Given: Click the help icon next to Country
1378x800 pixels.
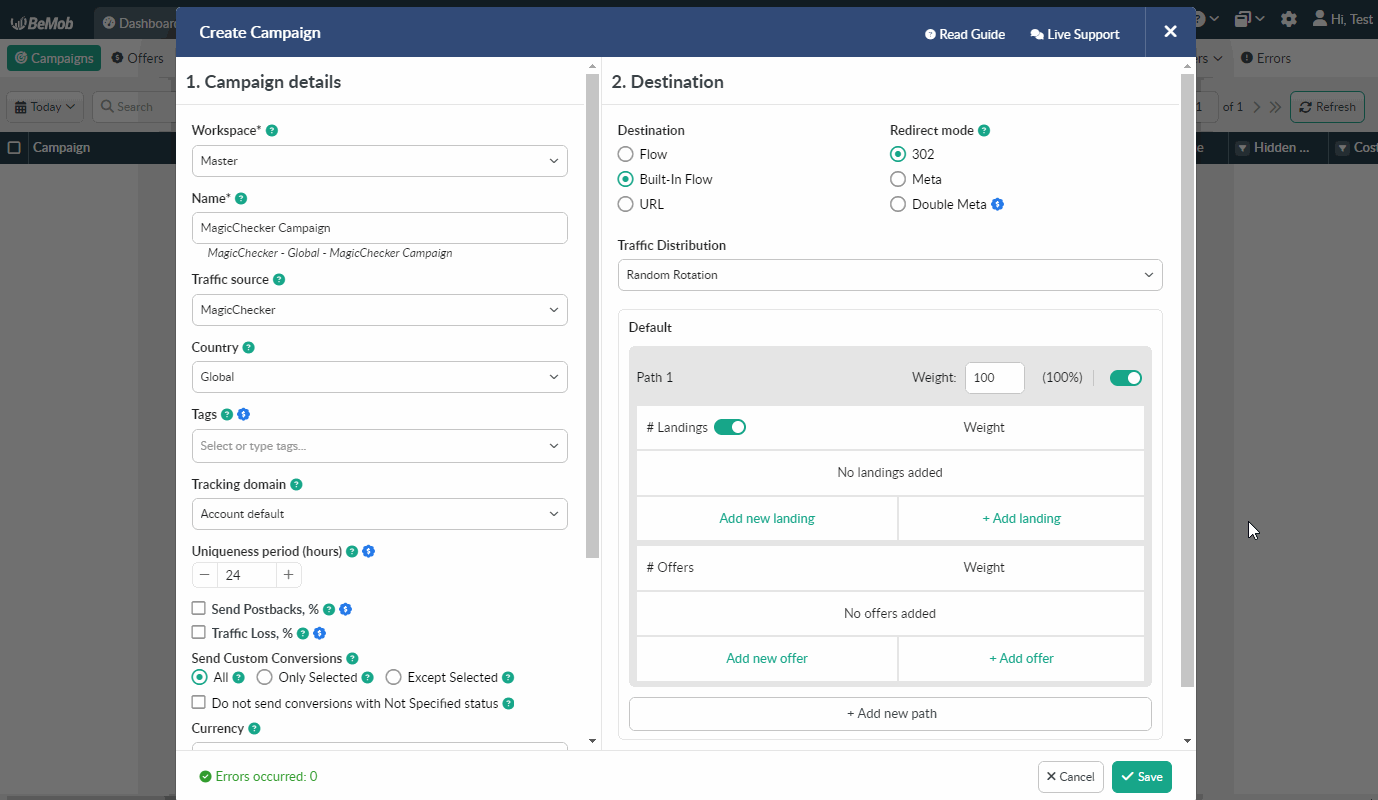Looking at the screenshot, I should [x=249, y=348].
